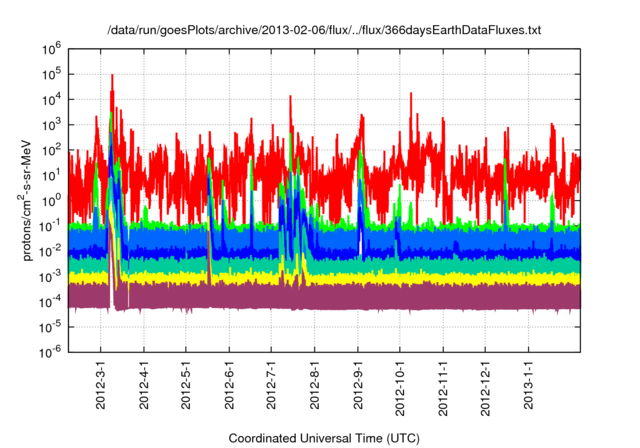Image resolution: width=640 pixels, height=448 pixels.
Task: Click the y-axis tick label 10^0
Action: 53,199
